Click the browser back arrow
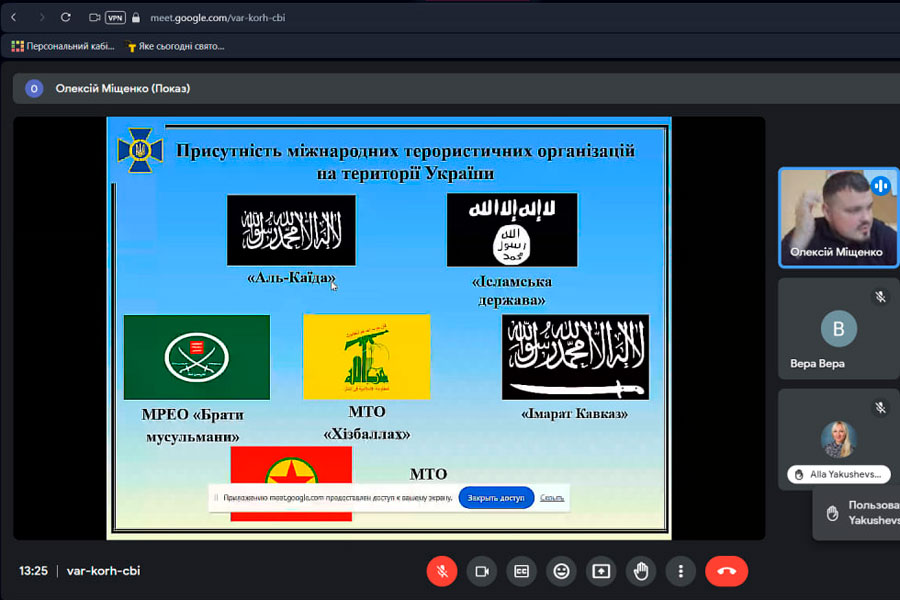This screenshot has height=600, width=900. pos(14,17)
